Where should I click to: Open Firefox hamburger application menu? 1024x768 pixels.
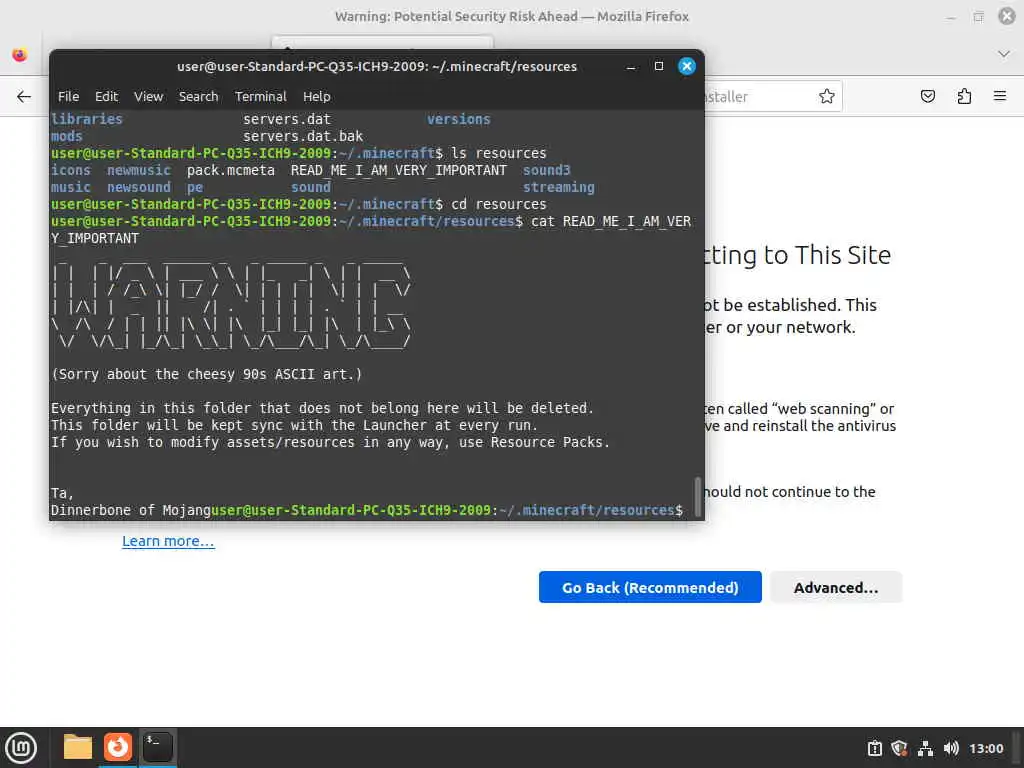[x=1000, y=97]
